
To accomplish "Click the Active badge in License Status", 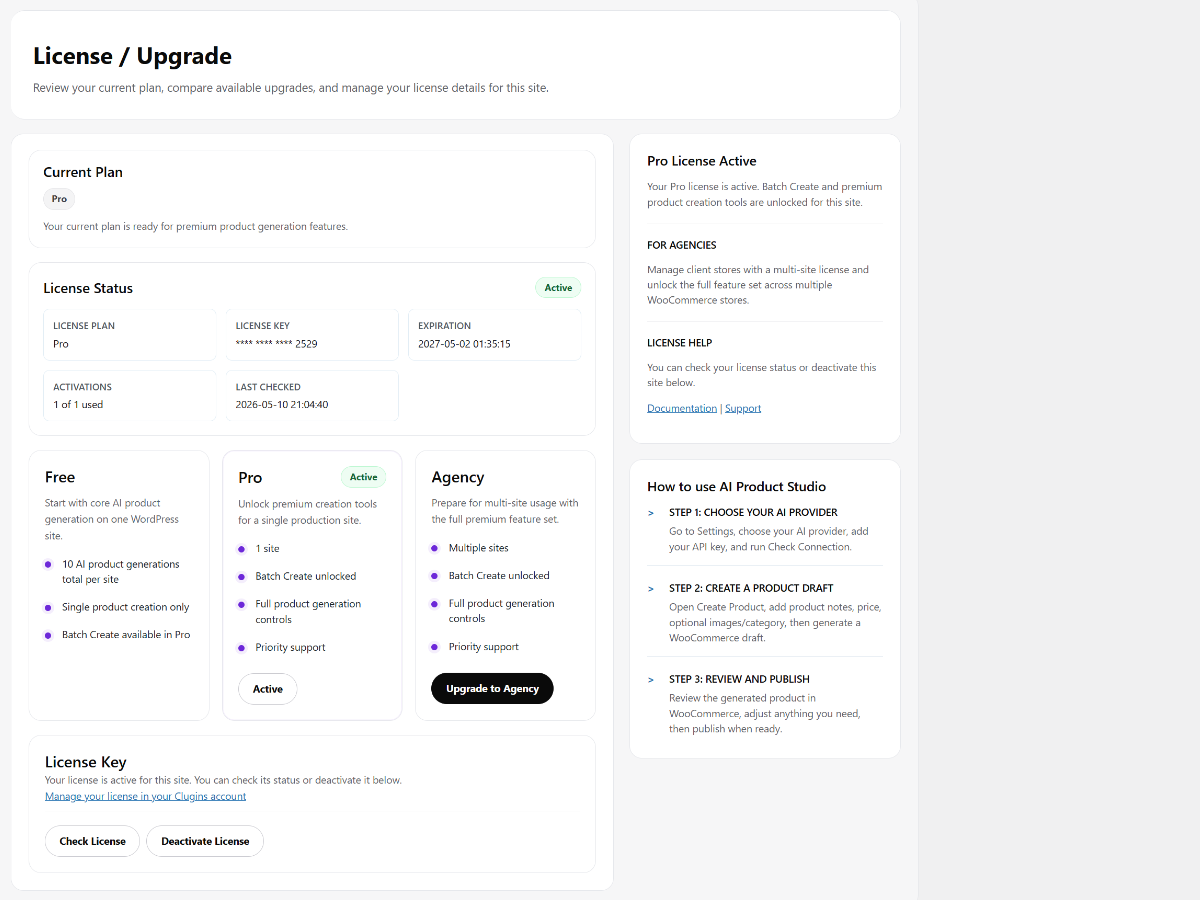I will click(x=558, y=288).
